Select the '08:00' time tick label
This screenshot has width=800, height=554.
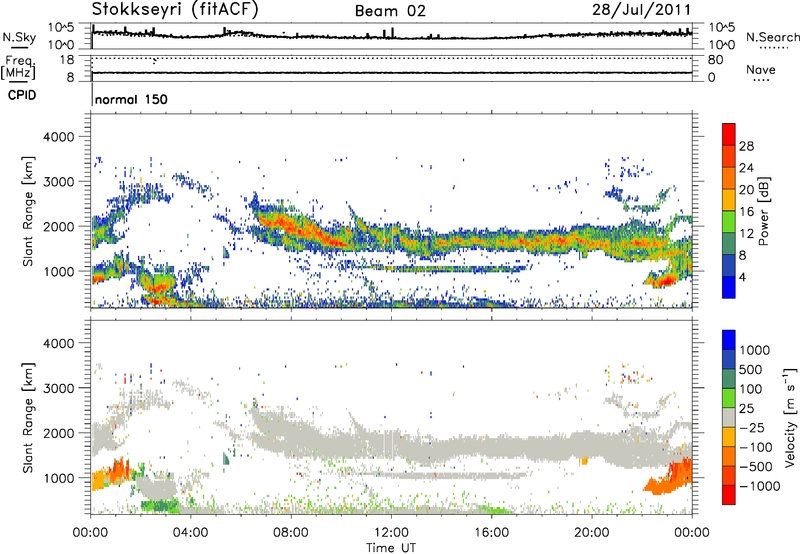click(291, 533)
